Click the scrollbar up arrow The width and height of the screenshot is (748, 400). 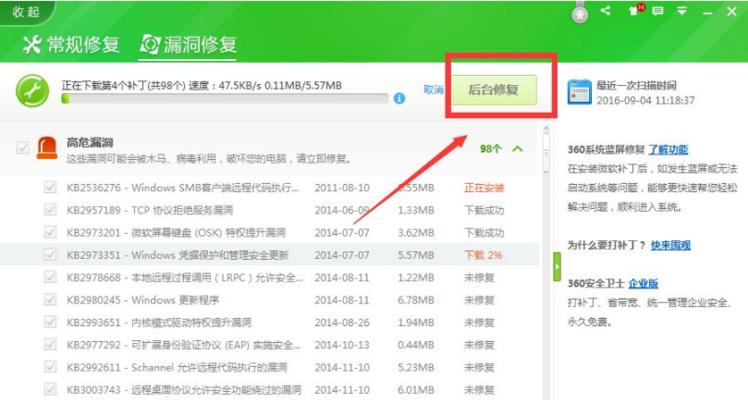click(x=546, y=129)
